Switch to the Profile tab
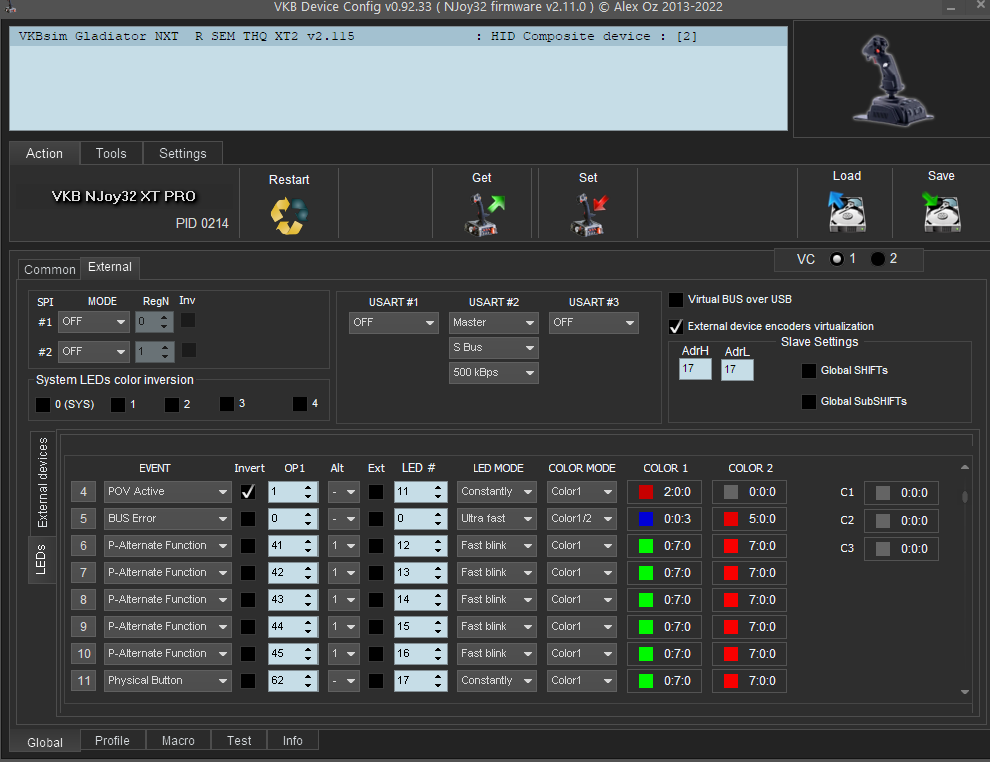This screenshot has width=990, height=762. pos(112,741)
